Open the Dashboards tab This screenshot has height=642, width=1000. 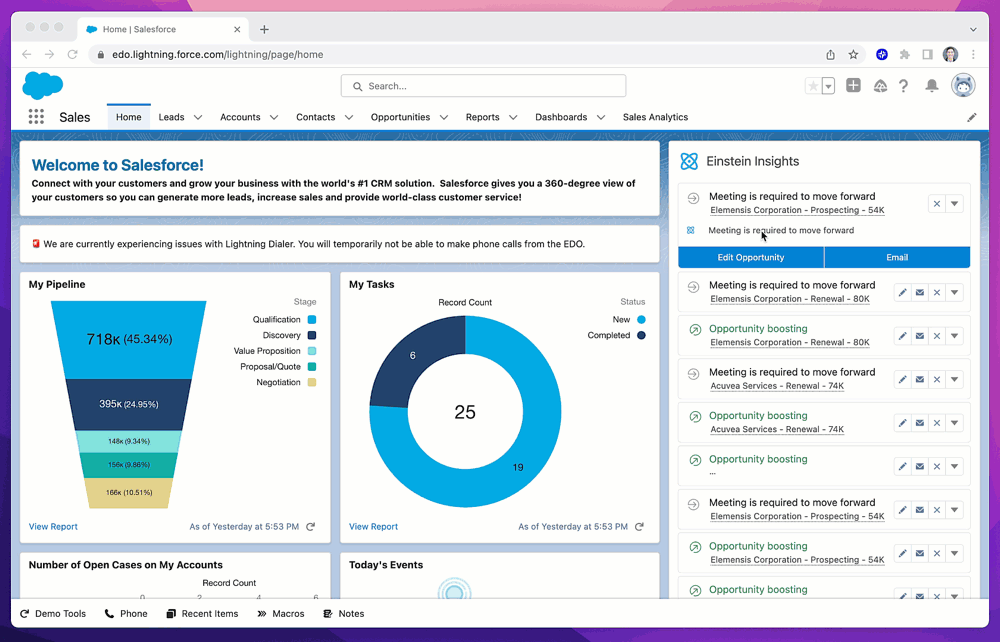click(x=561, y=117)
